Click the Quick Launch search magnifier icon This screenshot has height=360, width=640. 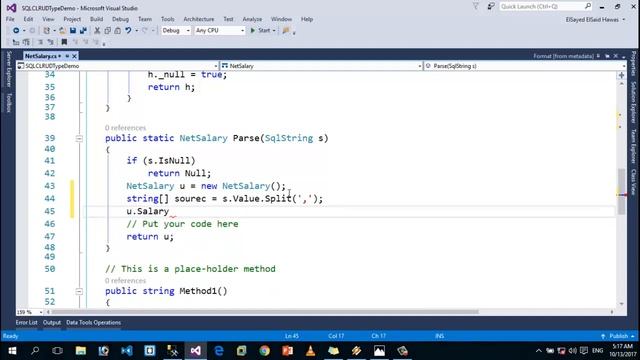tap(588, 6)
